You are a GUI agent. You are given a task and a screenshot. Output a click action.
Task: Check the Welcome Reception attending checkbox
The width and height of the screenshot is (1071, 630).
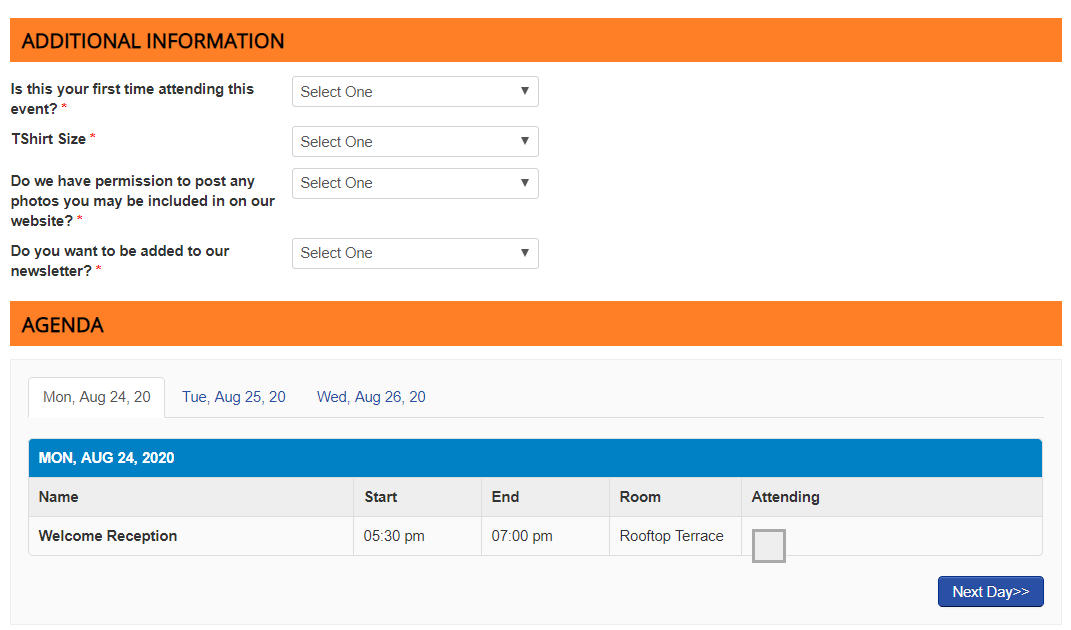(768, 546)
